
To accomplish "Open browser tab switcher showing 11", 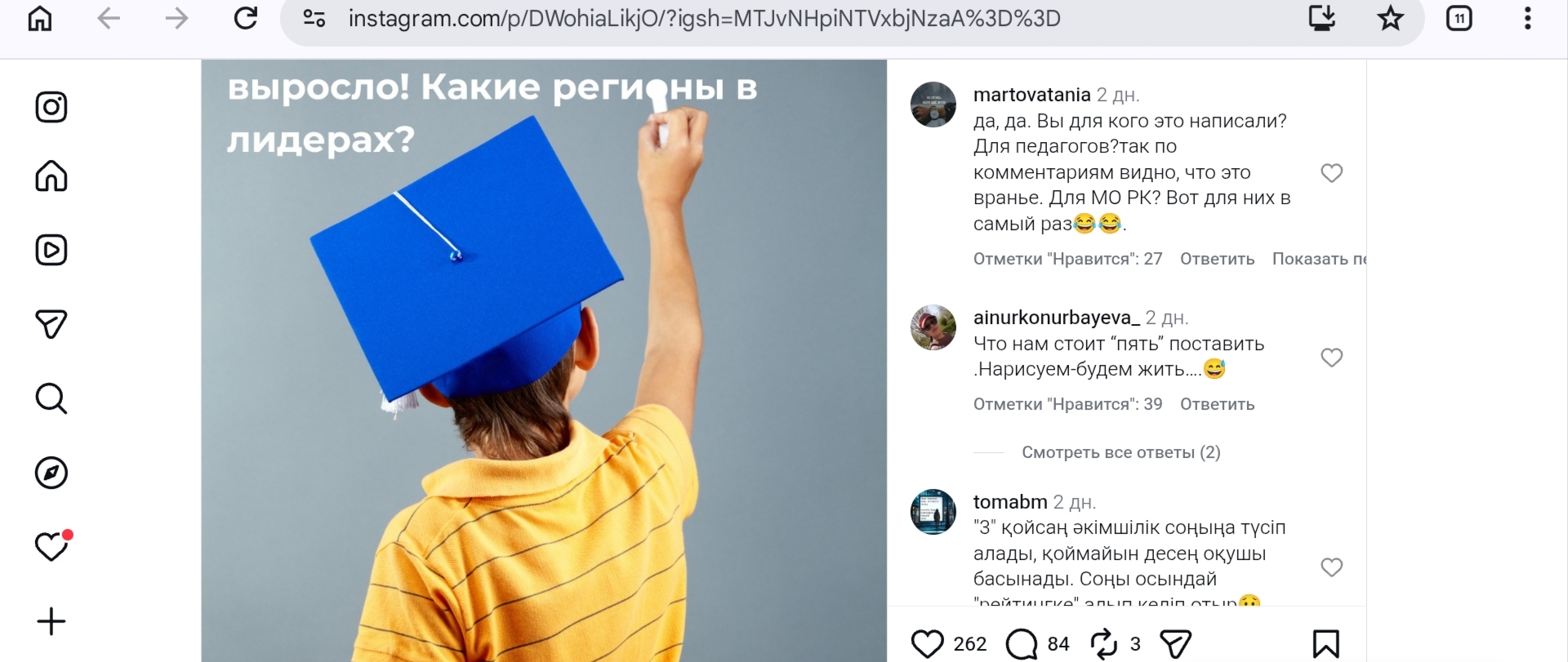I will [x=1459, y=19].
